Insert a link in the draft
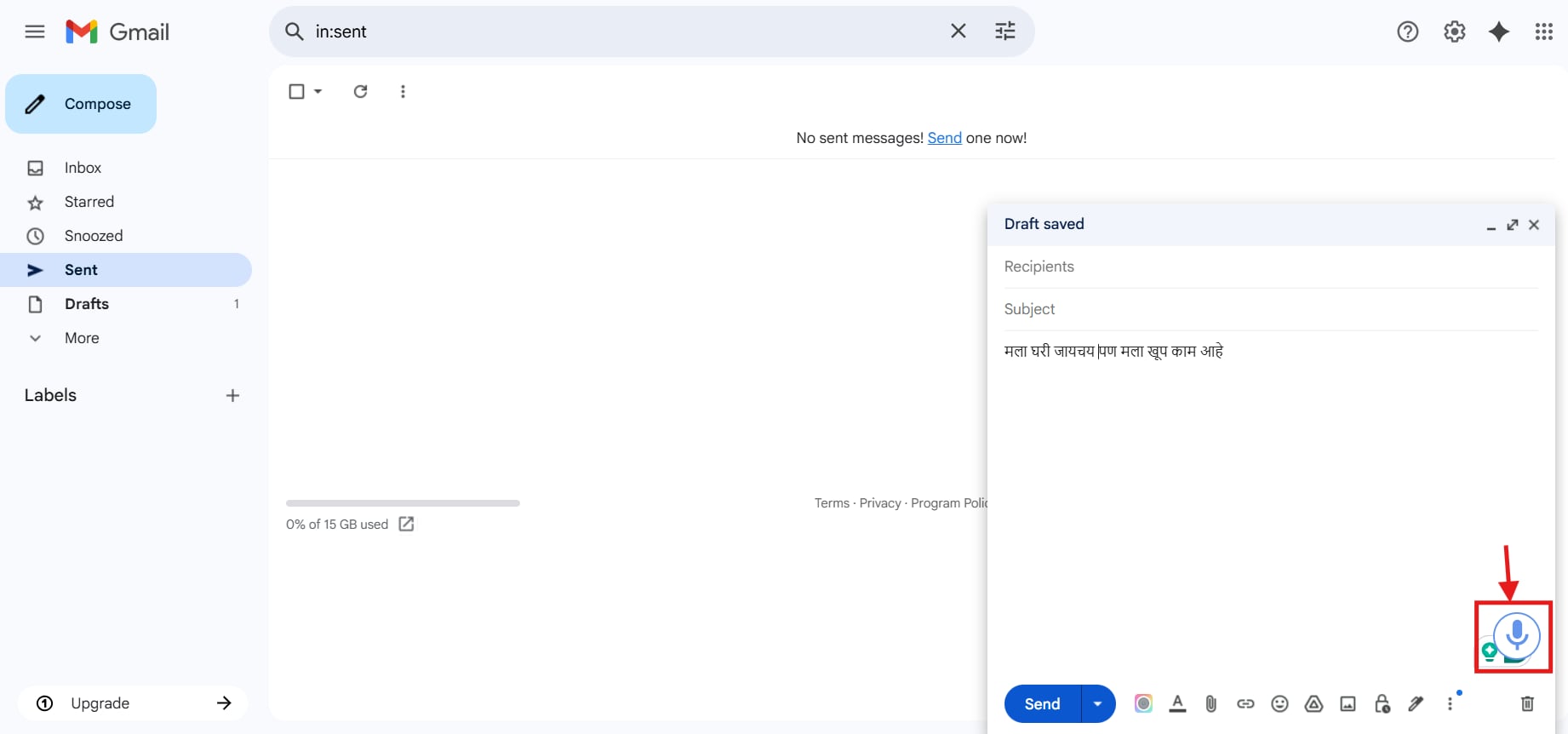 (x=1245, y=704)
